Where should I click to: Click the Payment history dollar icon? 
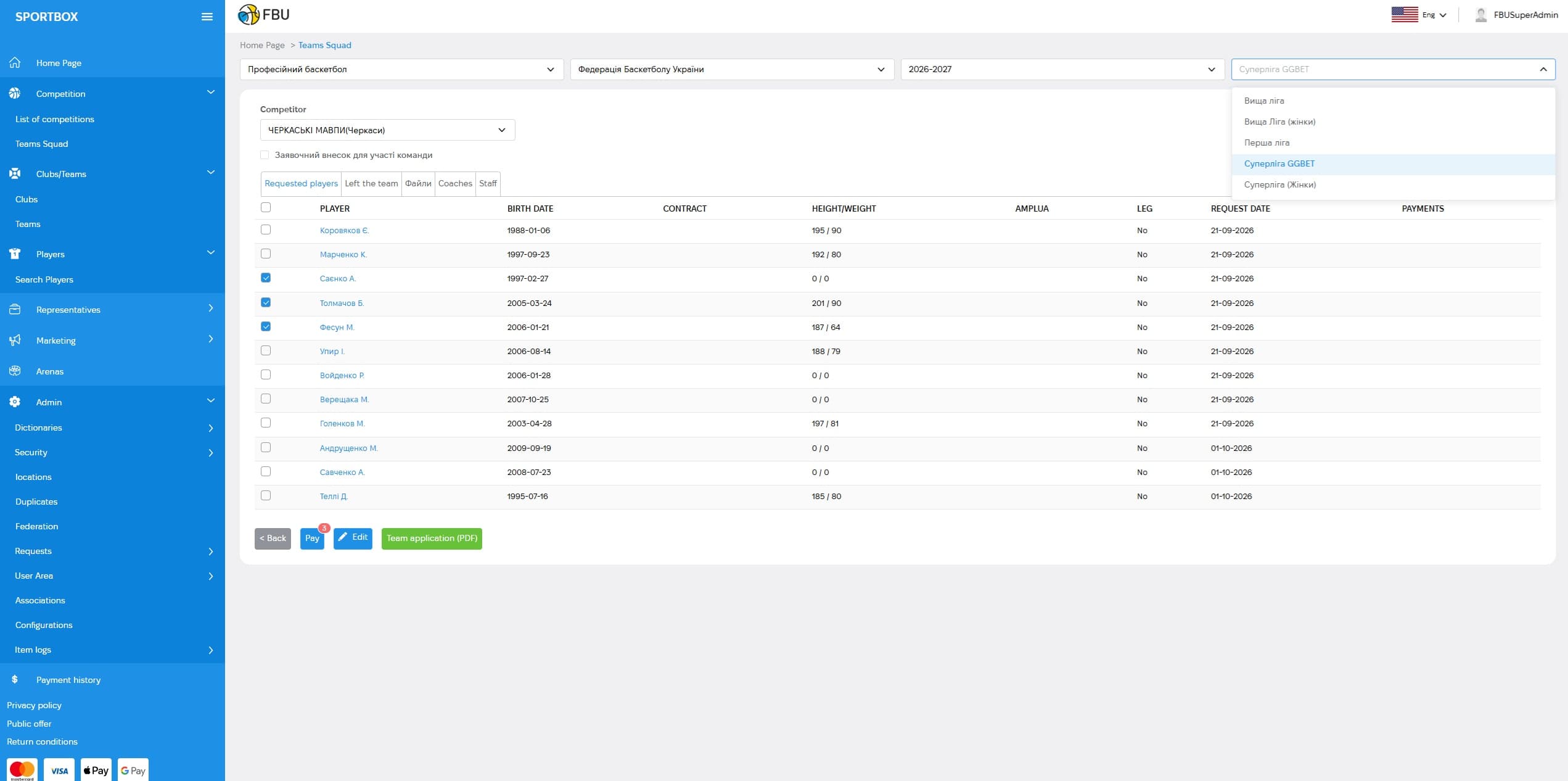(x=15, y=679)
